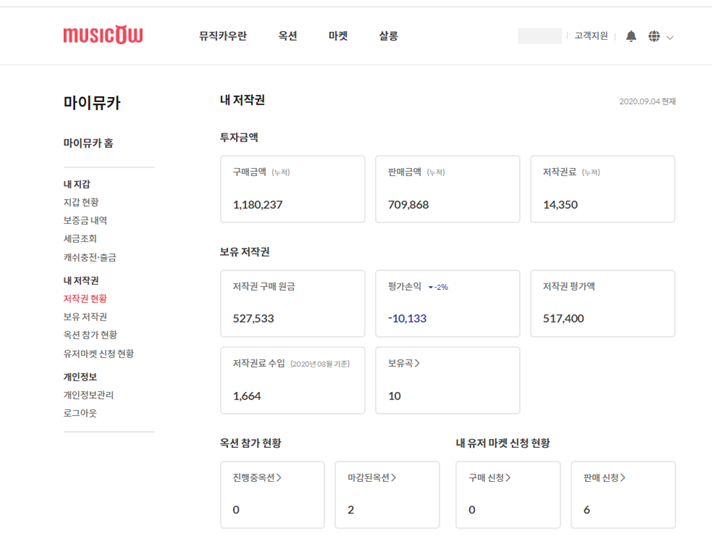Image resolution: width=712 pixels, height=549 pixels.
Task: Click the 1,664 royalty income value
Action: (x=247, y=396)
